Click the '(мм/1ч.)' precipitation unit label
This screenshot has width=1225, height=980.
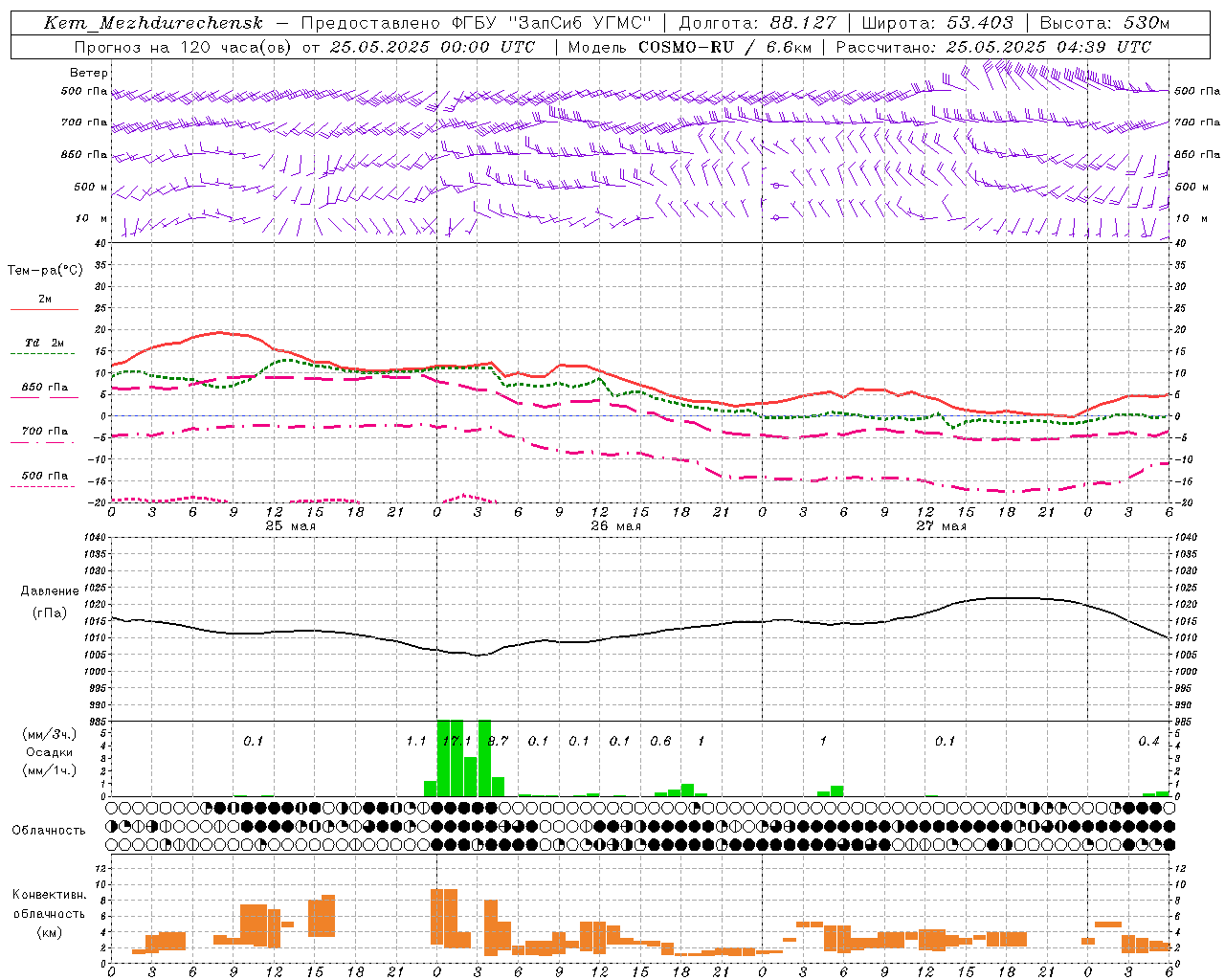(x=50, y=770)
